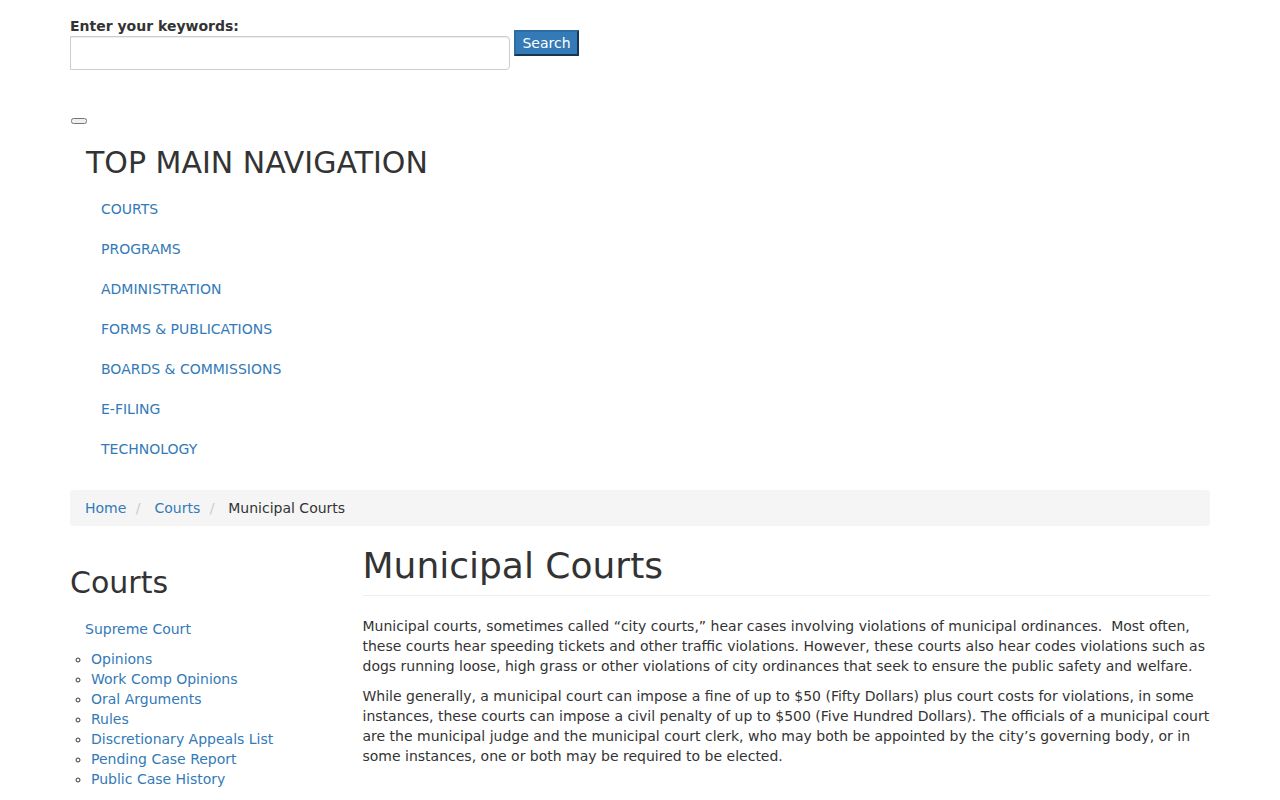The image size is (1280, 800).
Task: Open Oral Arguments in sidebar
Action: point(146,699)
